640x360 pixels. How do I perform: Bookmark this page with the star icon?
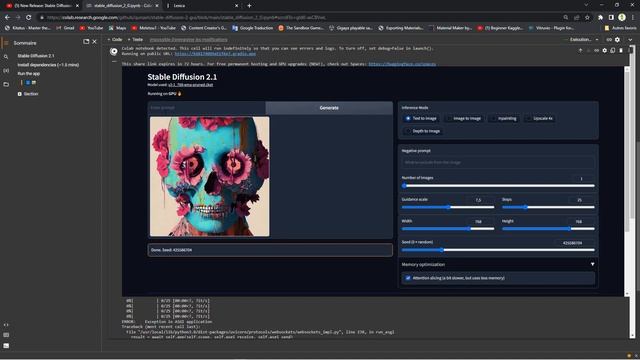pyautogui.click(x=587, y=18)
